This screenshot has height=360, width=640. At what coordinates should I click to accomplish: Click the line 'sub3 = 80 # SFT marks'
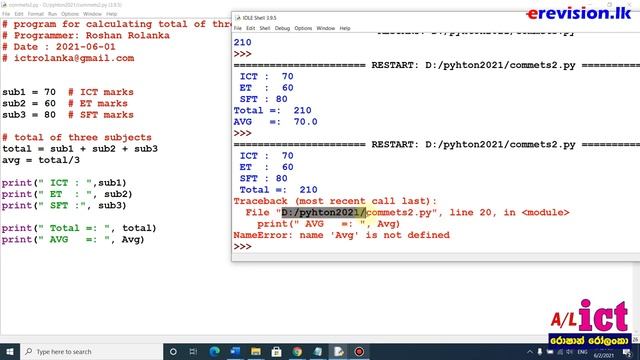(x=68, y=115)
